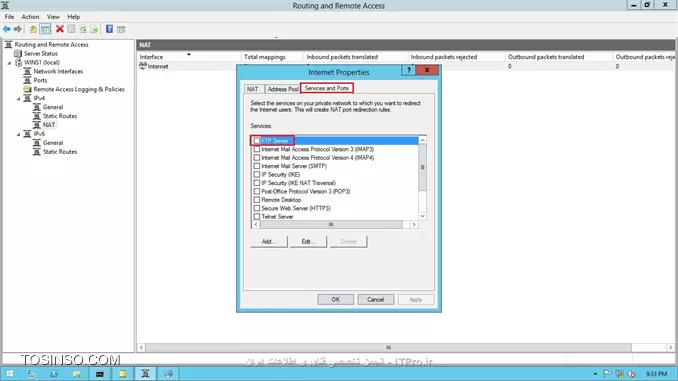Check IP Security (IKE NAT Traversal) checkbox
Viewport: 678px width, 381px height.
[257, 183]
